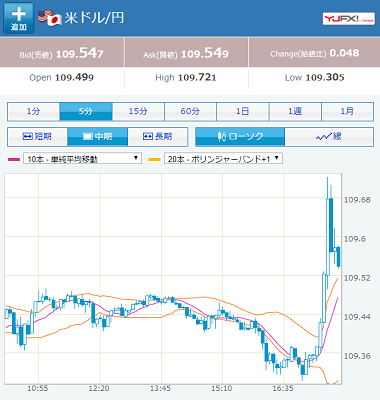This screenshot has height=400, width=380.
Task: Switch to 線 line chart
Action: (x=329, y=137)
